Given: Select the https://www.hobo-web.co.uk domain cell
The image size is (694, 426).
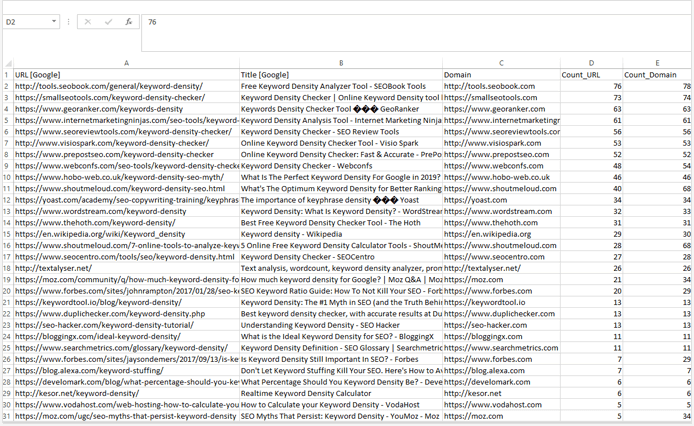Looking at the screenshot, I should click(501, 177).
